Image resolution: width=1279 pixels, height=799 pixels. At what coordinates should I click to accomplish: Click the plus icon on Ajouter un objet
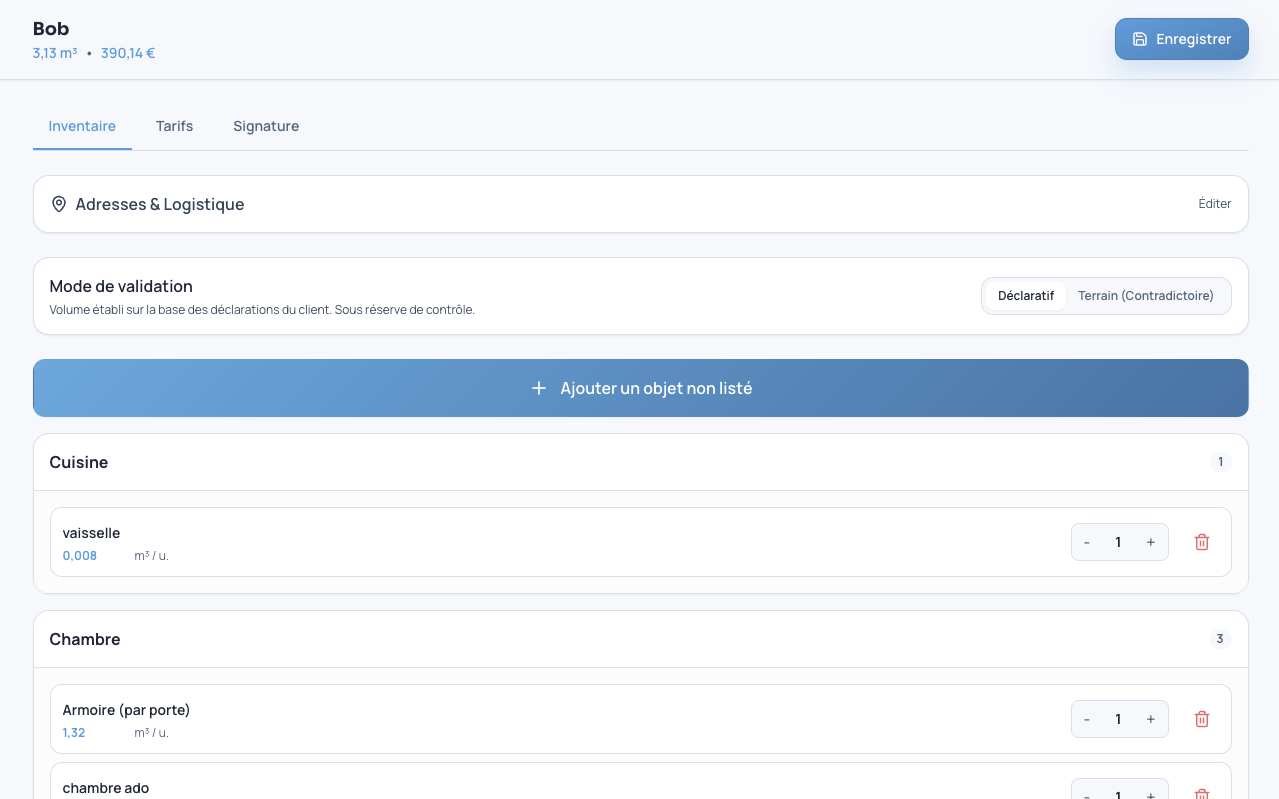coord(539,388)
